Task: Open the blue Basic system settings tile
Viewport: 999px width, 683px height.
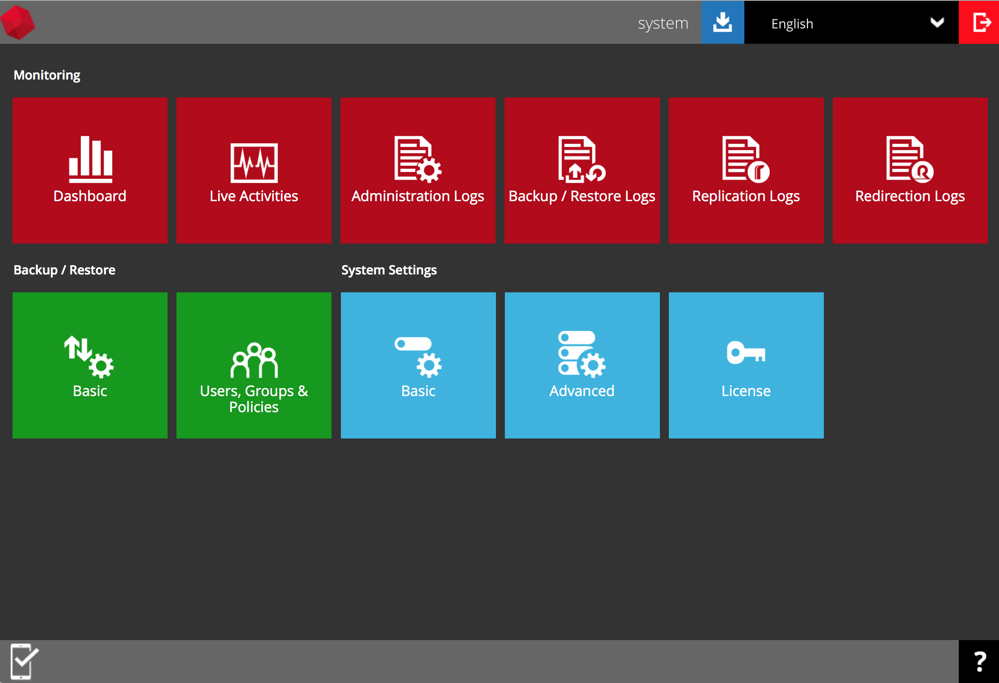Action: pyautogui.click(x=418, y=365)
